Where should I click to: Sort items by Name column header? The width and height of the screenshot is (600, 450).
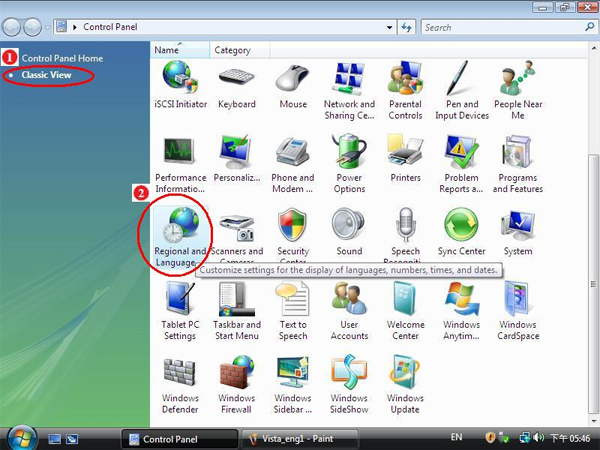179,50
